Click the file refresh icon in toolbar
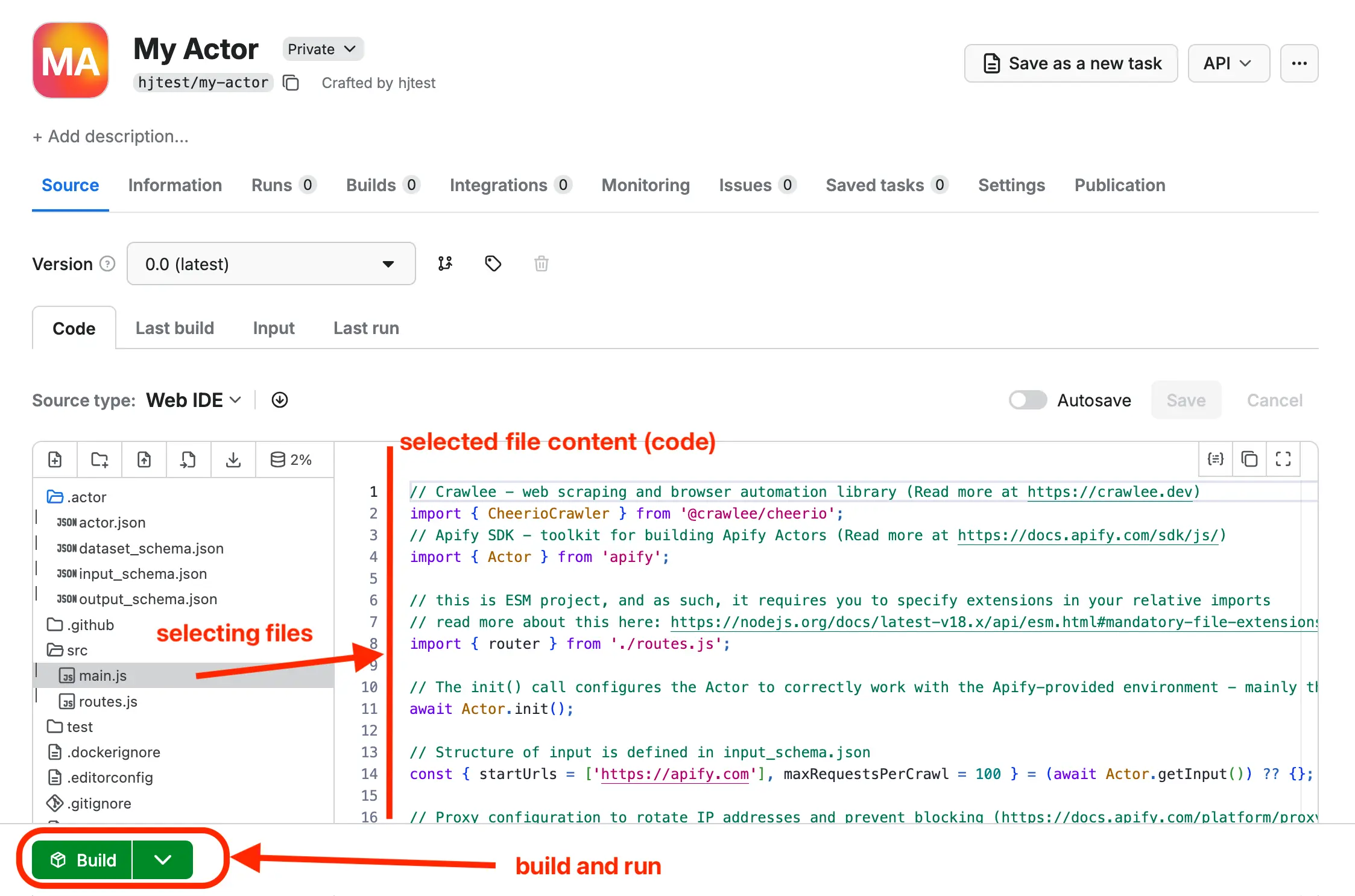 point(189,460)
